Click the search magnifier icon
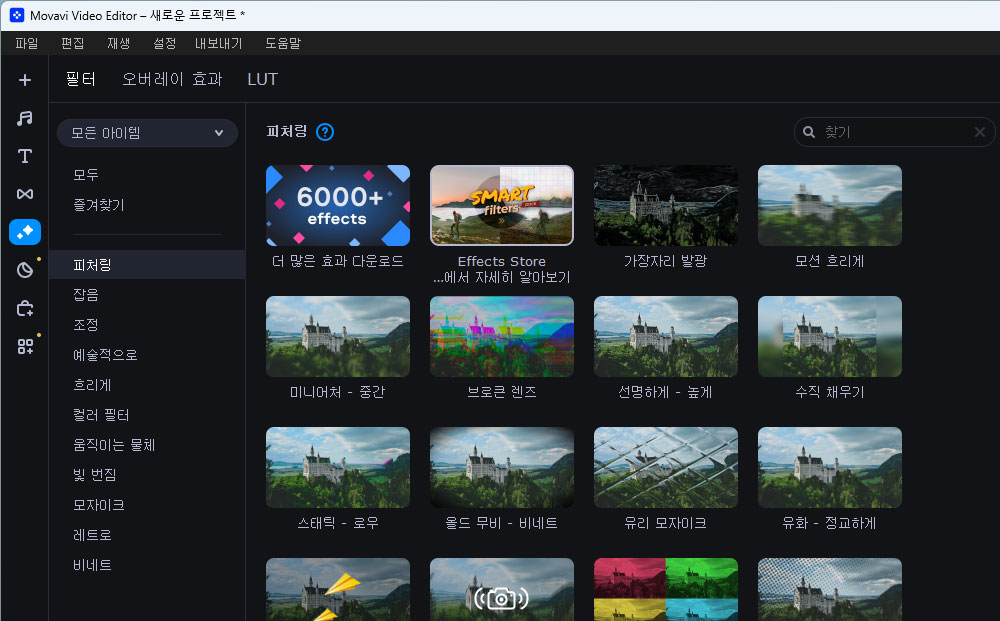The height and width of the screenshot is (621, 1000). [x=809, y=132]
